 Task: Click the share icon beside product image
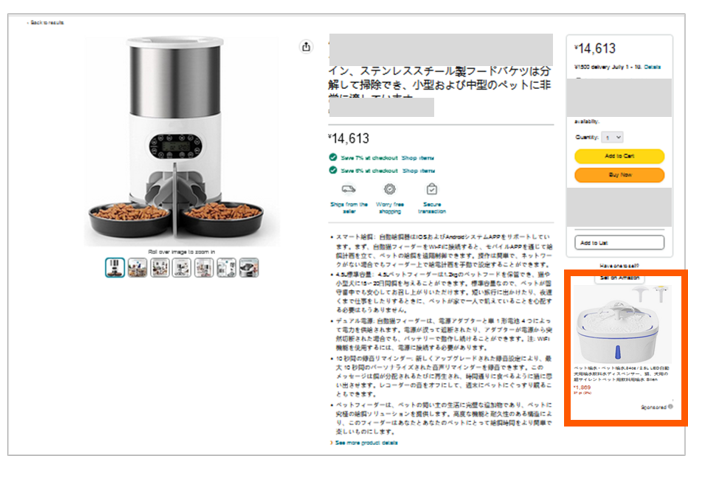[306, 46]
